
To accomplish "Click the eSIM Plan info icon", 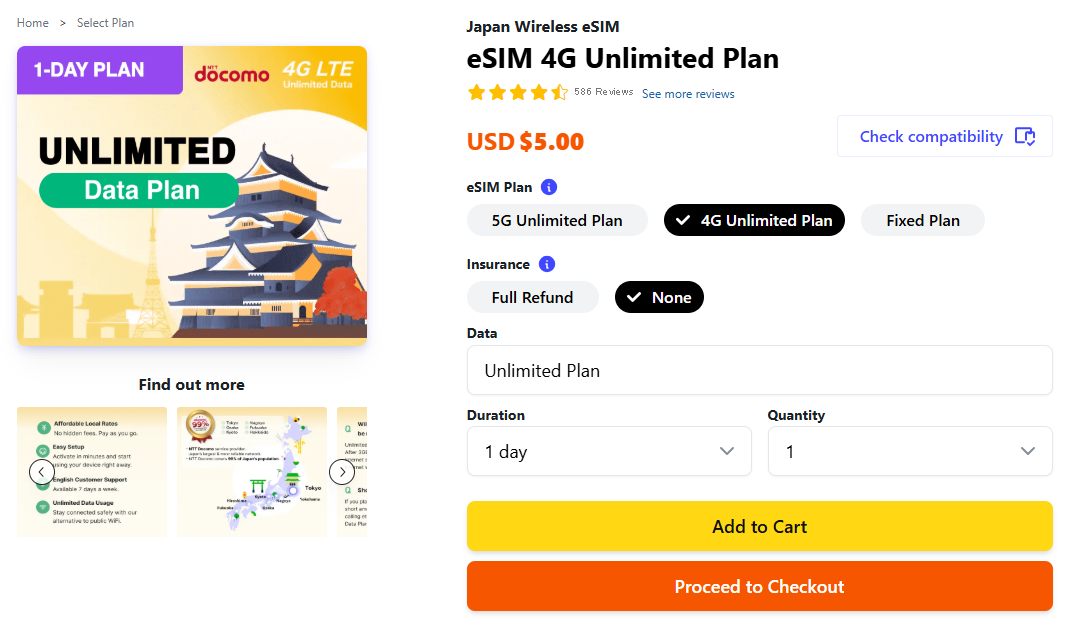I will point(549,187).
